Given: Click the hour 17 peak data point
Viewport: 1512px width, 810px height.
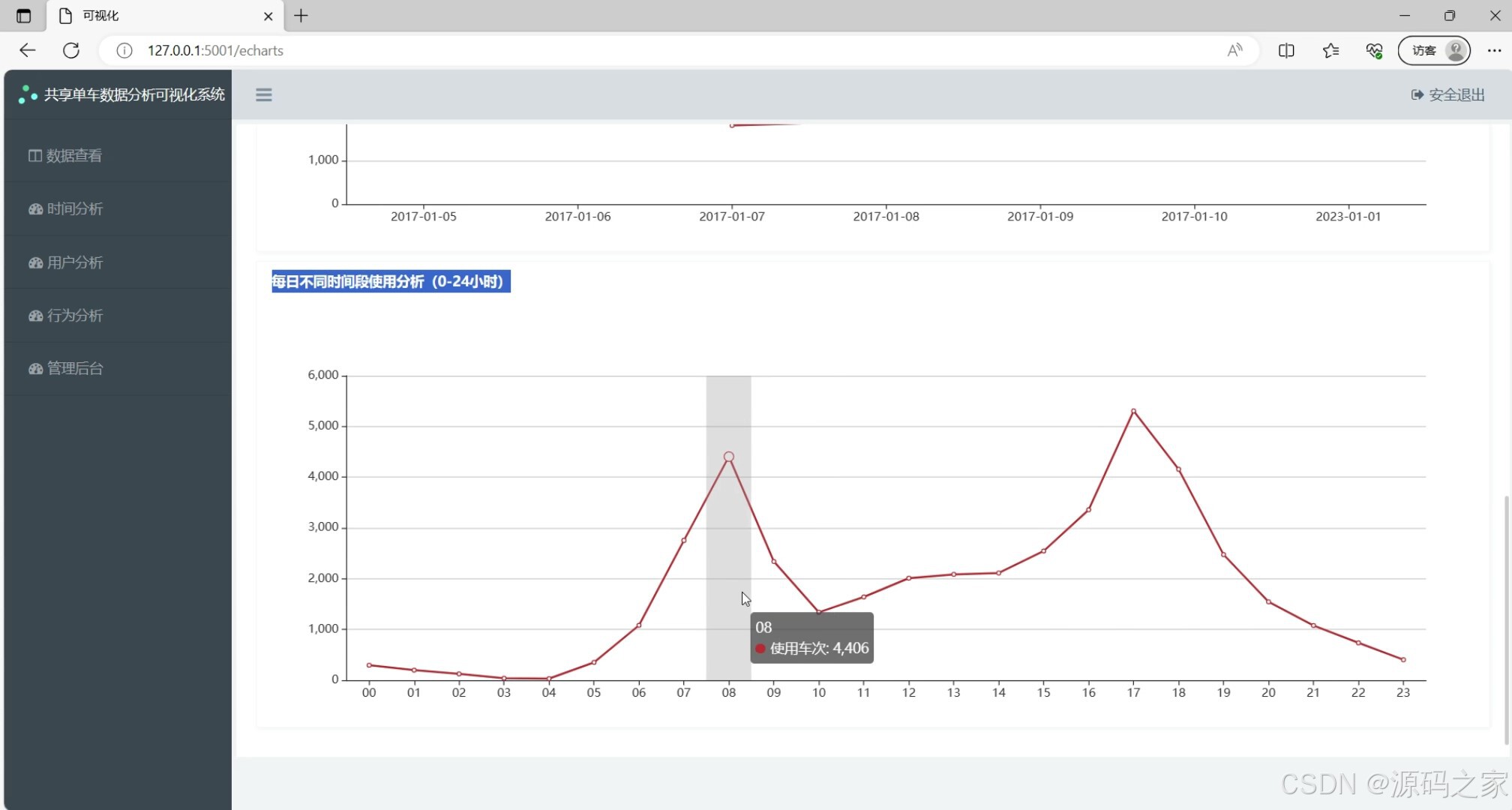Looking at the screenshot, I should pos(1133,411).
